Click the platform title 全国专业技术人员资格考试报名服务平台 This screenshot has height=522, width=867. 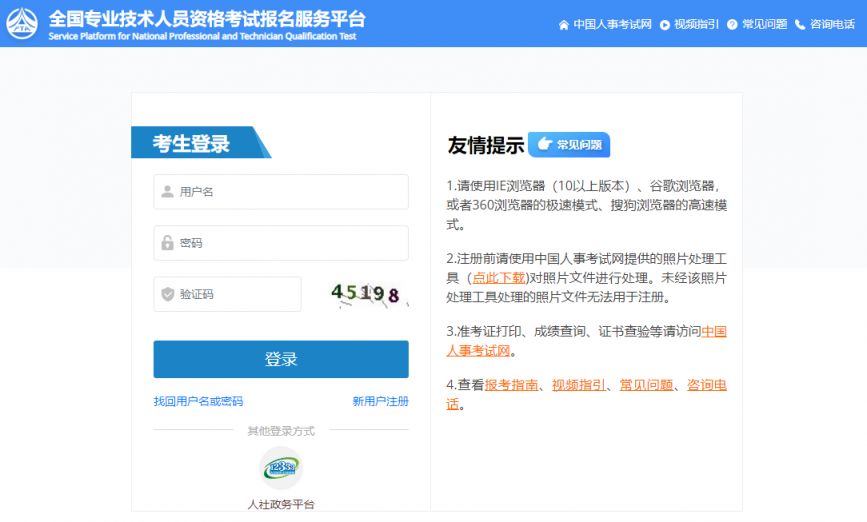tap(207, 19)
